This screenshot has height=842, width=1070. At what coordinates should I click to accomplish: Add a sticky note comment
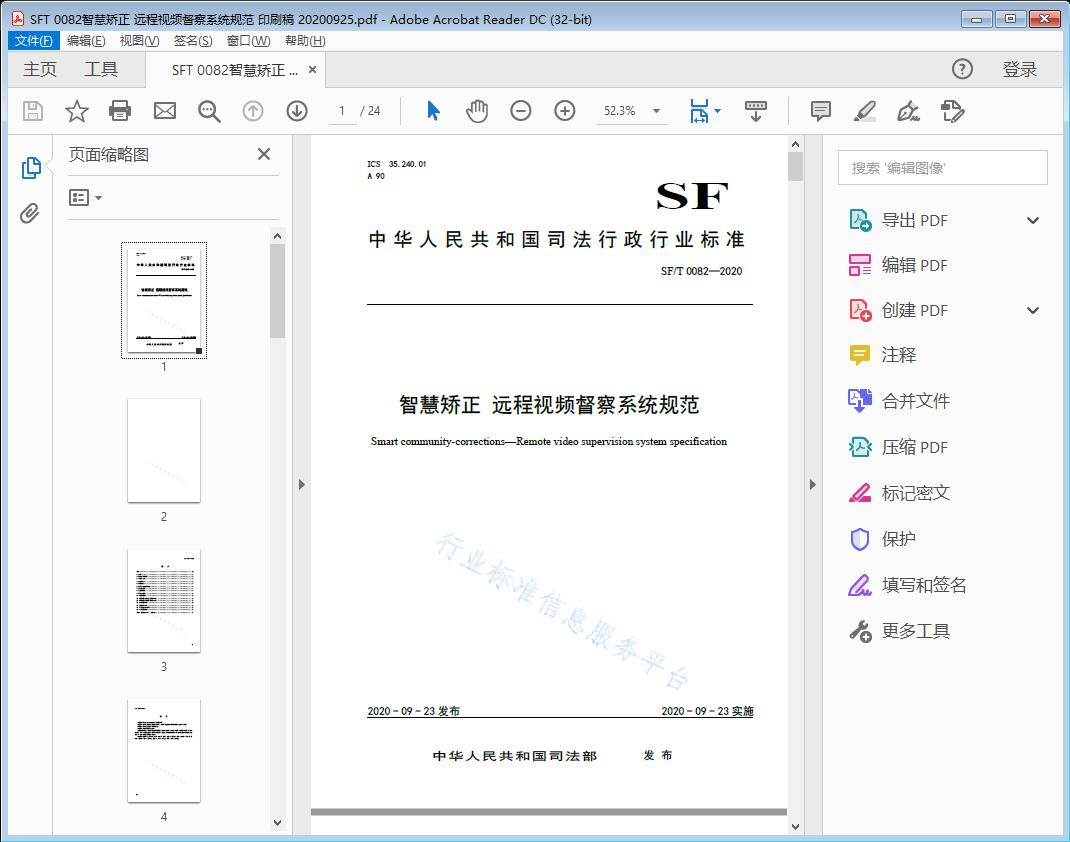pos(821,111)
